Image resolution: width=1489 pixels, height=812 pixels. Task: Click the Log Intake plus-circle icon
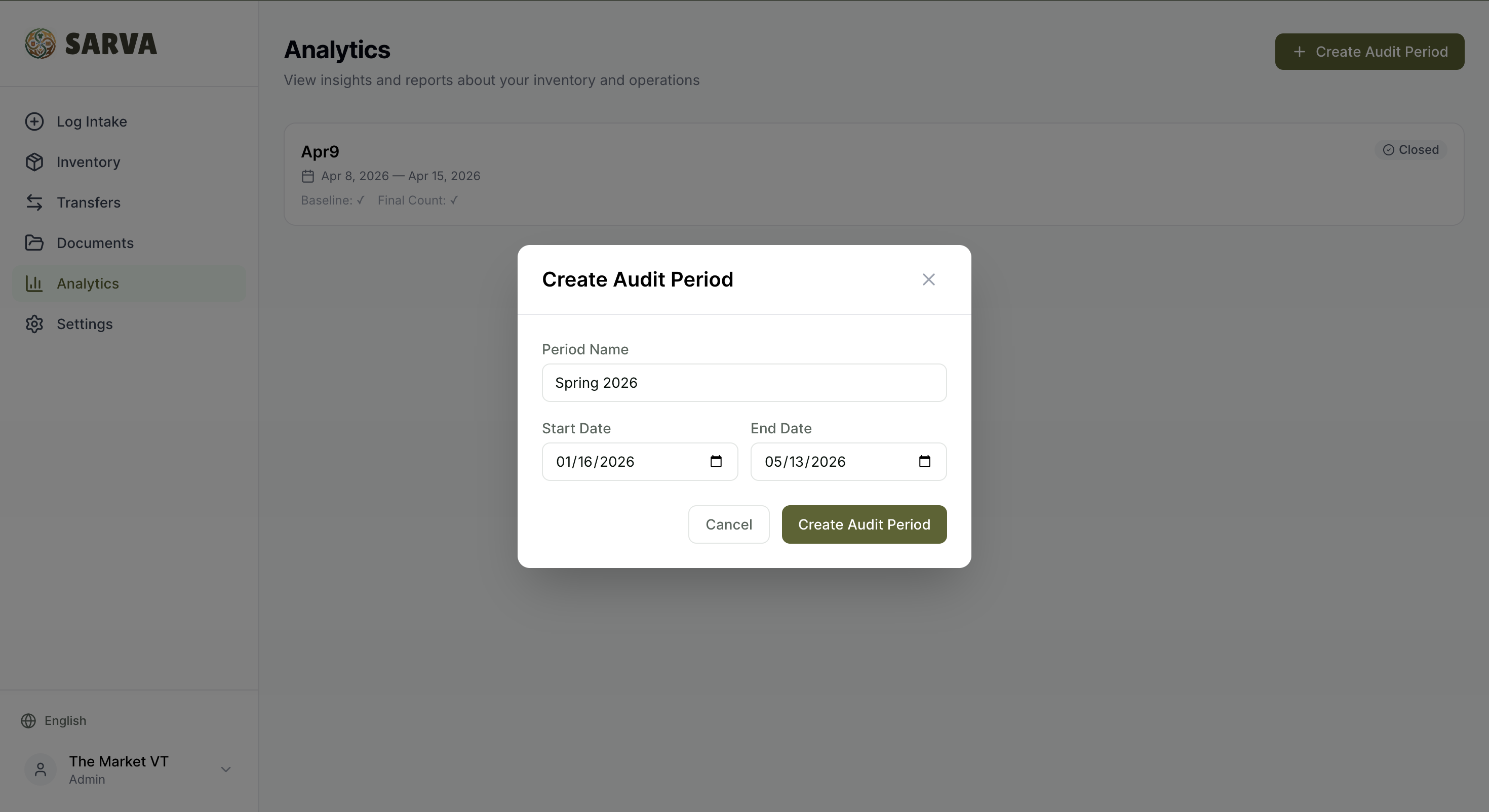(x=34, y=121)
